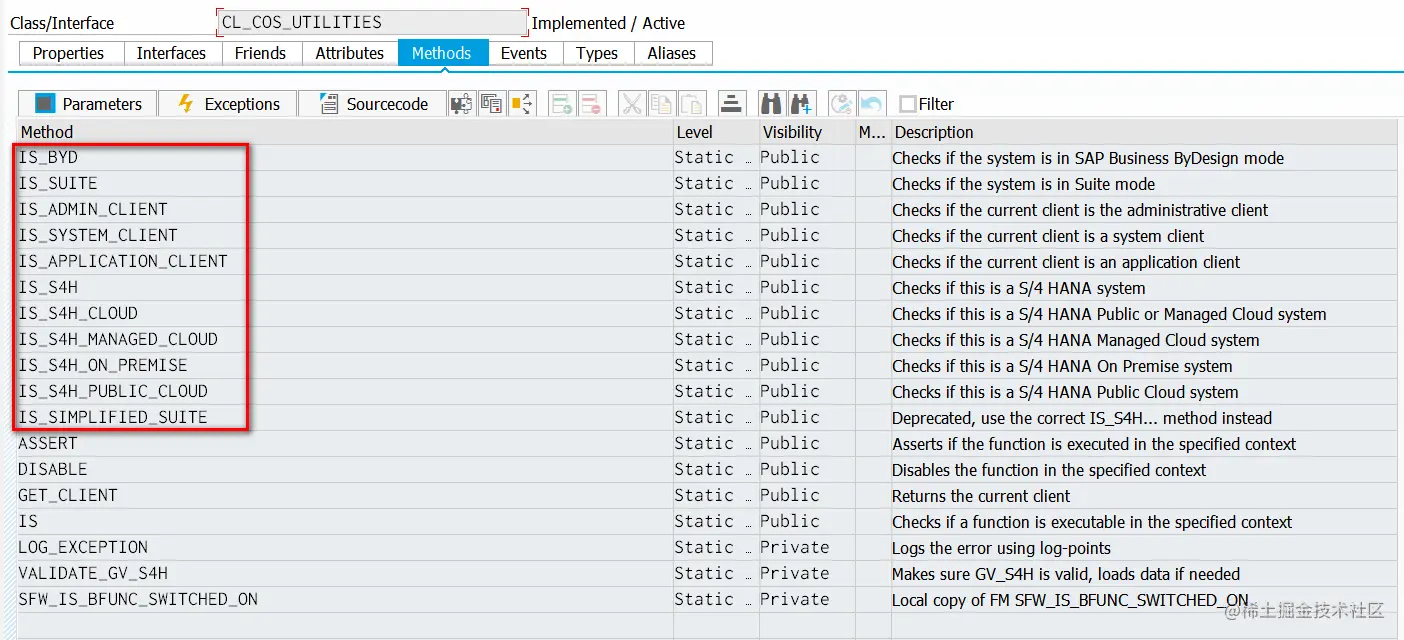Screen dimensions: 1404x640
Task: Click the Find binoculars icon
Action: [771, 103]
